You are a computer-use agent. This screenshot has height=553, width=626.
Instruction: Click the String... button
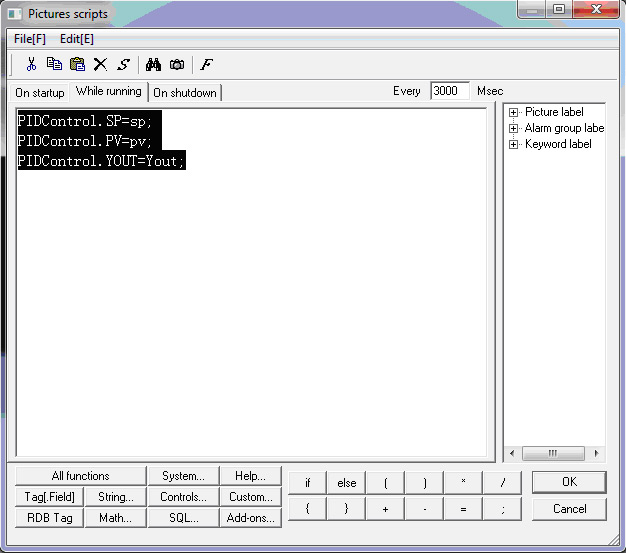point(116,497)
